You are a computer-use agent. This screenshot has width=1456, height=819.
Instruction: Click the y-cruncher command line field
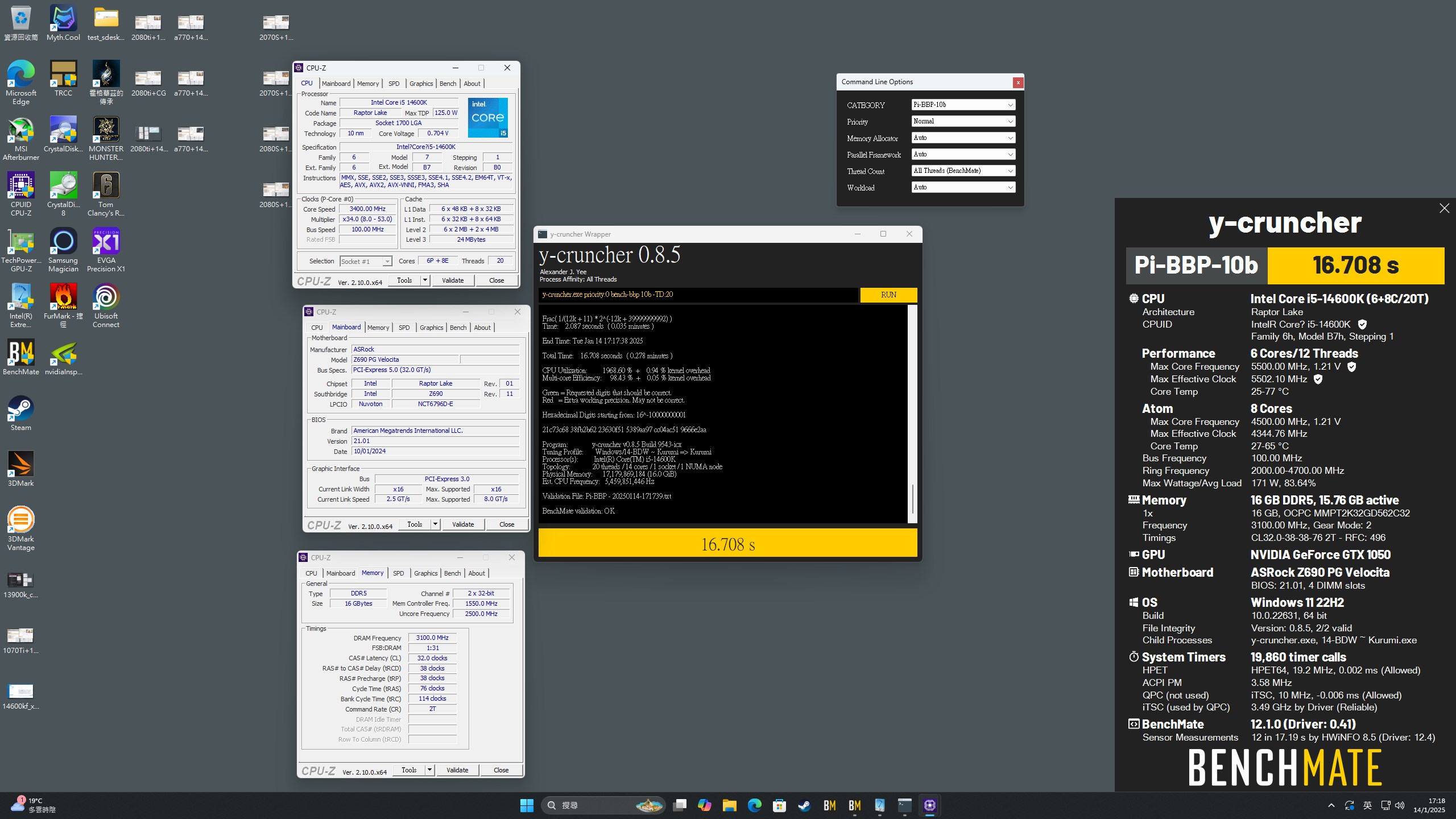[698, 295]
